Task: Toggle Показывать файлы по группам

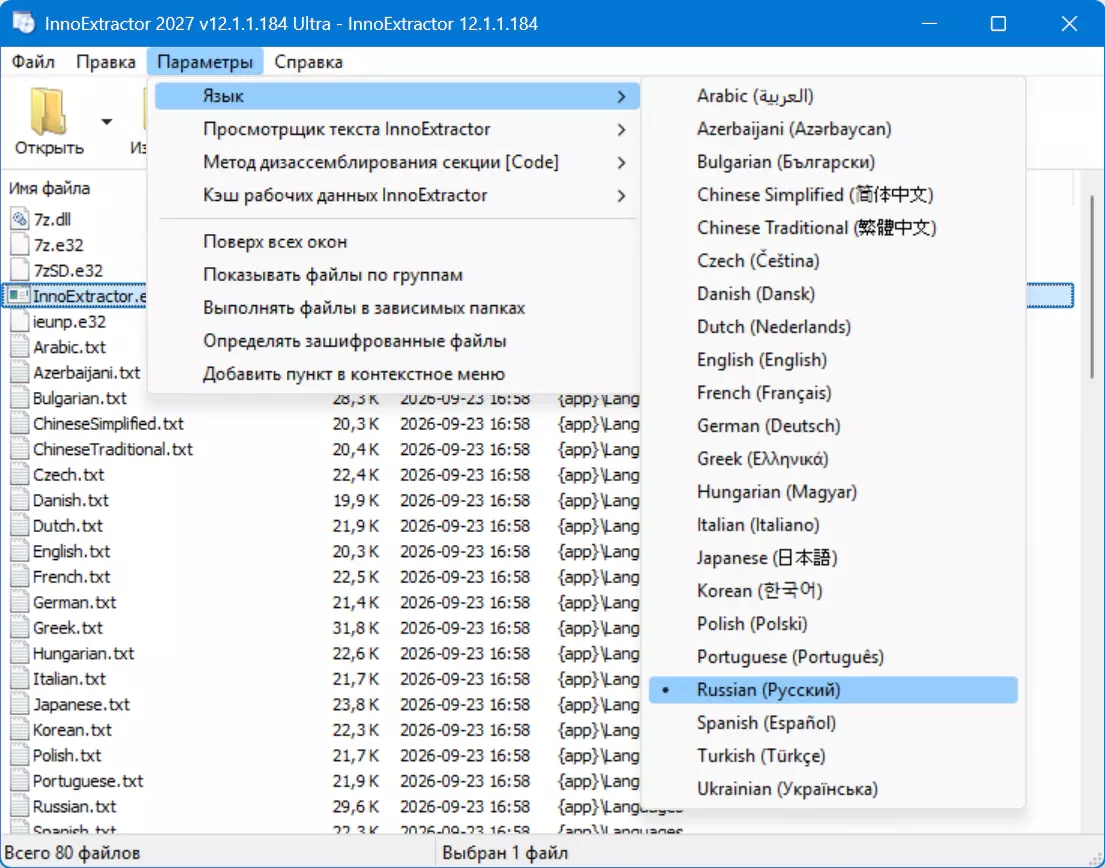Action: point(397,275)
